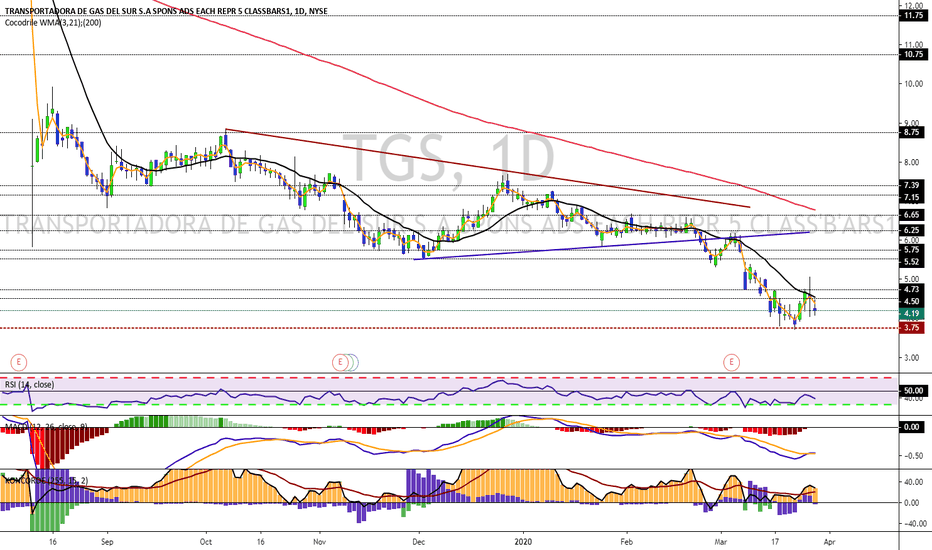
Task: Click the Oct label on the time axis
Action: tap(206, 542)
